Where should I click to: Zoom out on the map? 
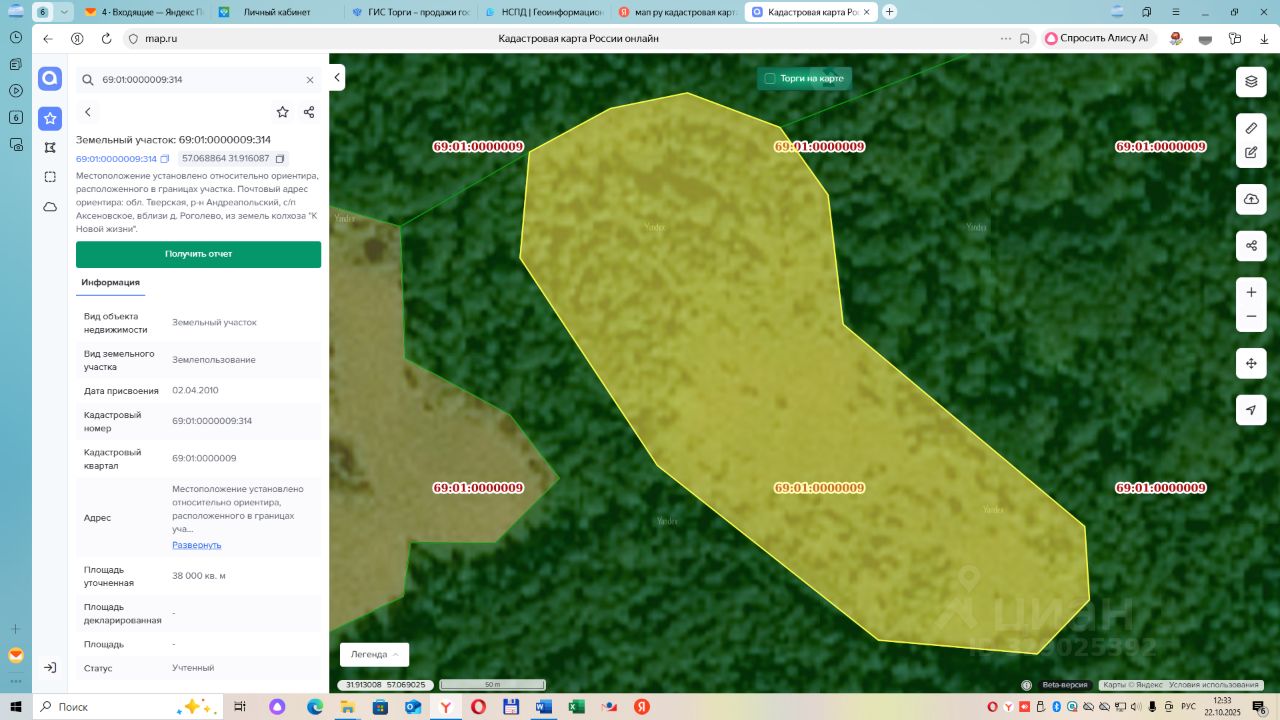1251,317
